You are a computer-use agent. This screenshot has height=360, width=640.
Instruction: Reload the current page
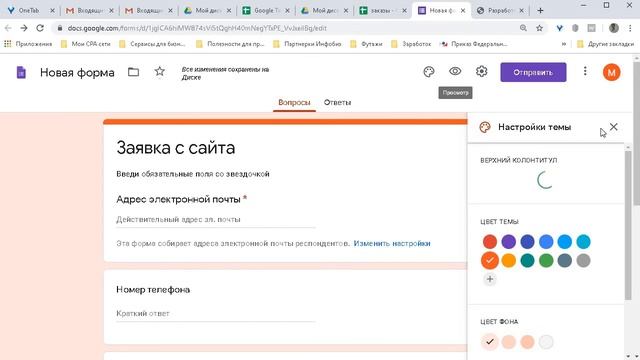click(40, 28)
